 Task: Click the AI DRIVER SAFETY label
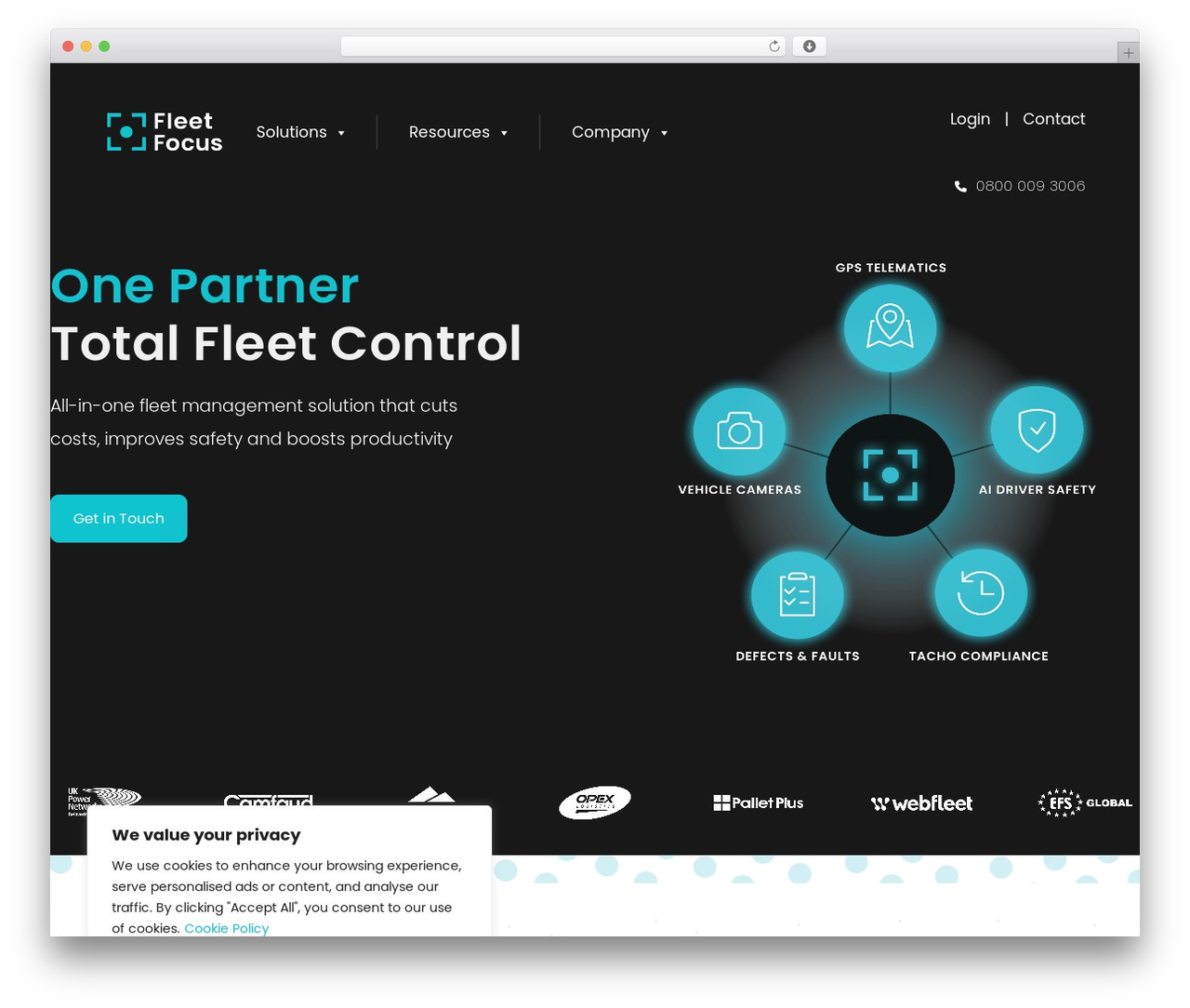1038,490
